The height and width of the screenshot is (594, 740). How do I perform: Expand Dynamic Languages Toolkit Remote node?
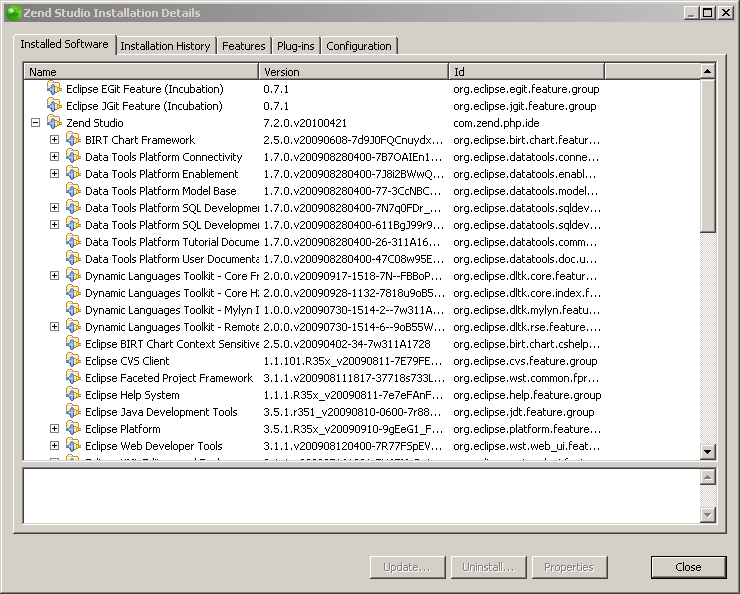tap(54, 326)
